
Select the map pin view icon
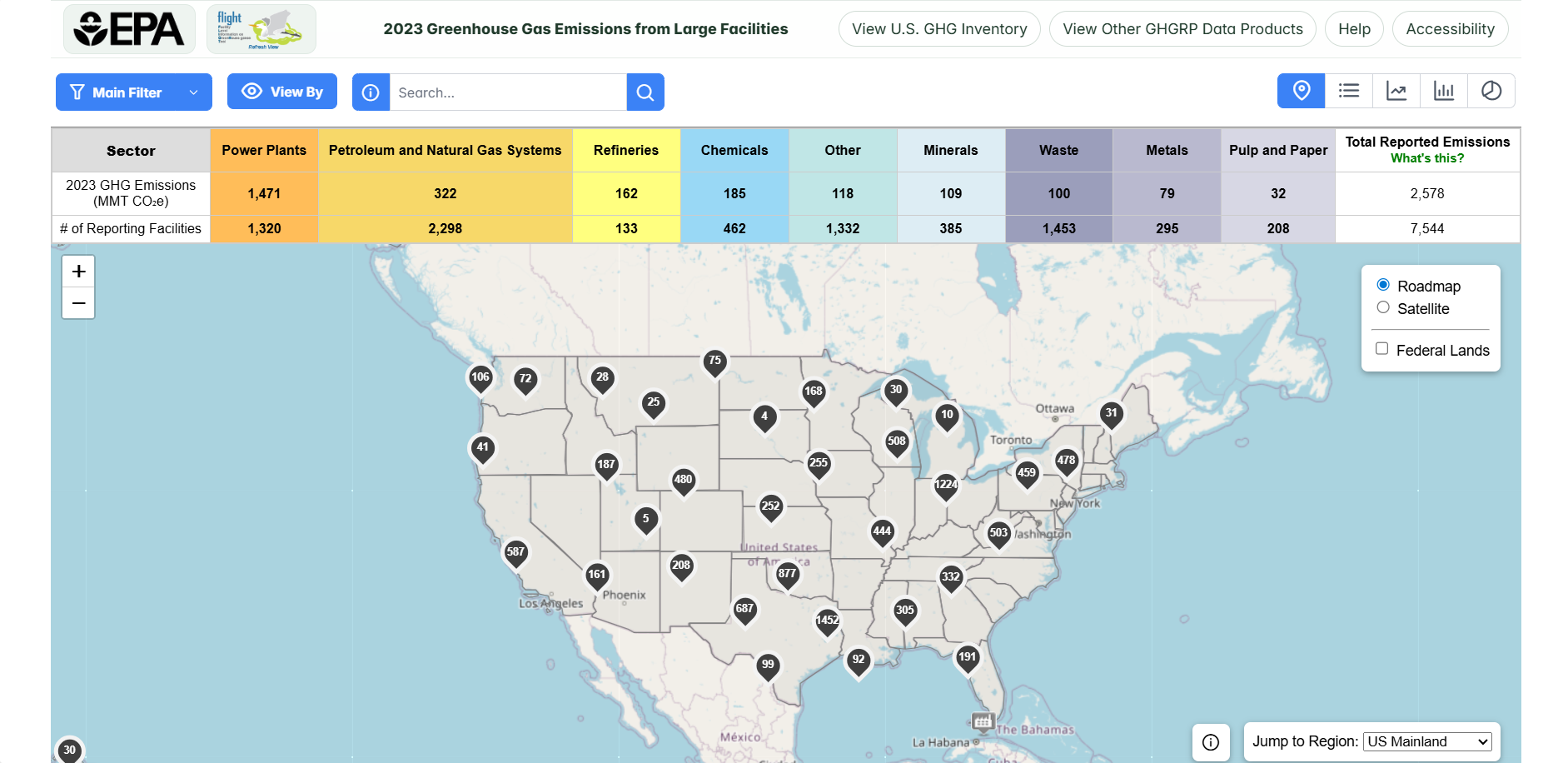point(1301,91)
